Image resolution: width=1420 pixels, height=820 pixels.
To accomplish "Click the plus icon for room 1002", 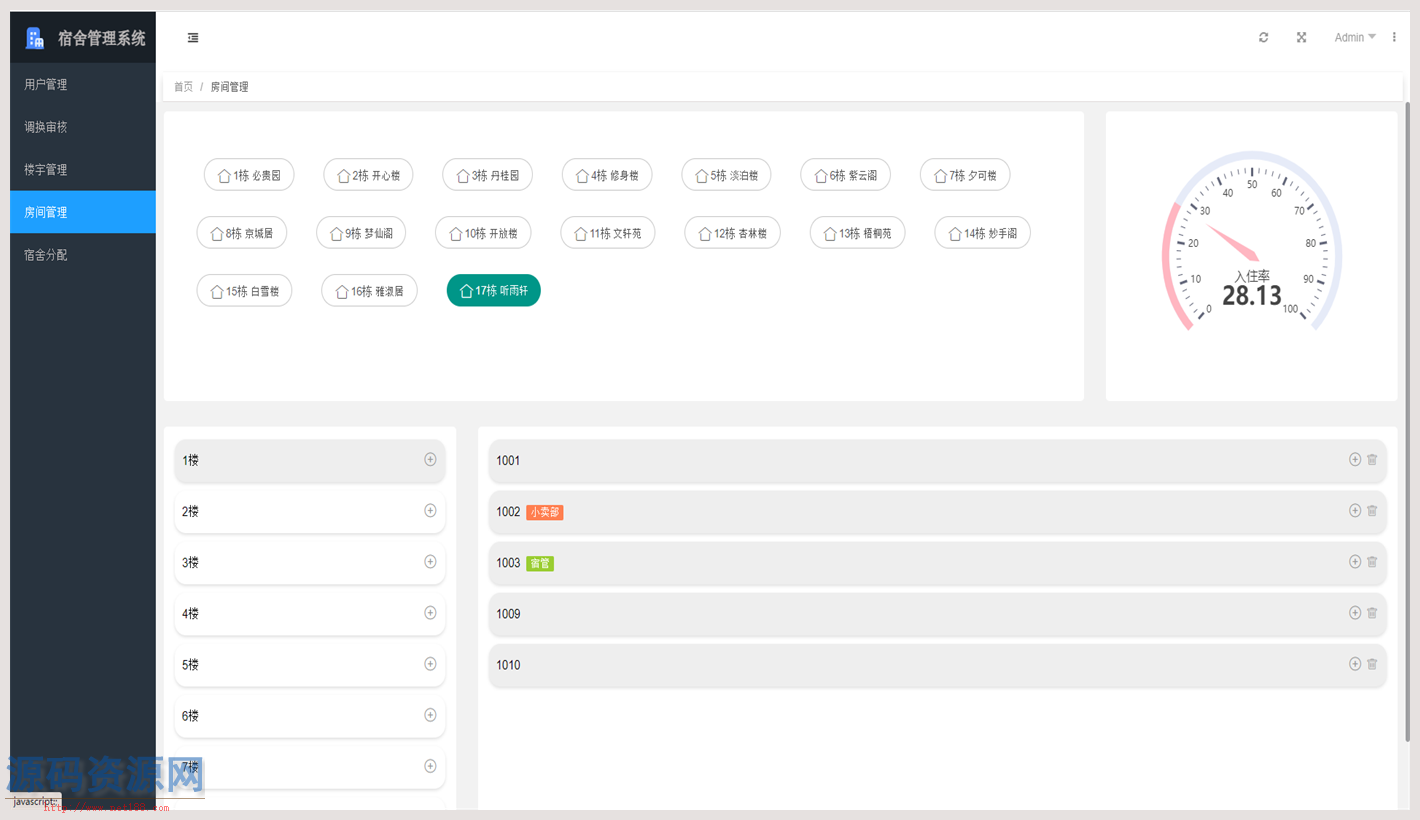I will tap(1355, 510).
